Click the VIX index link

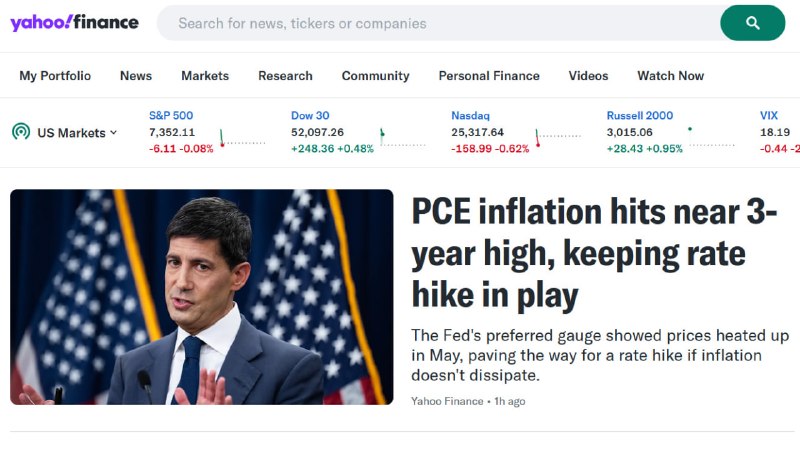tap(768, 115)
